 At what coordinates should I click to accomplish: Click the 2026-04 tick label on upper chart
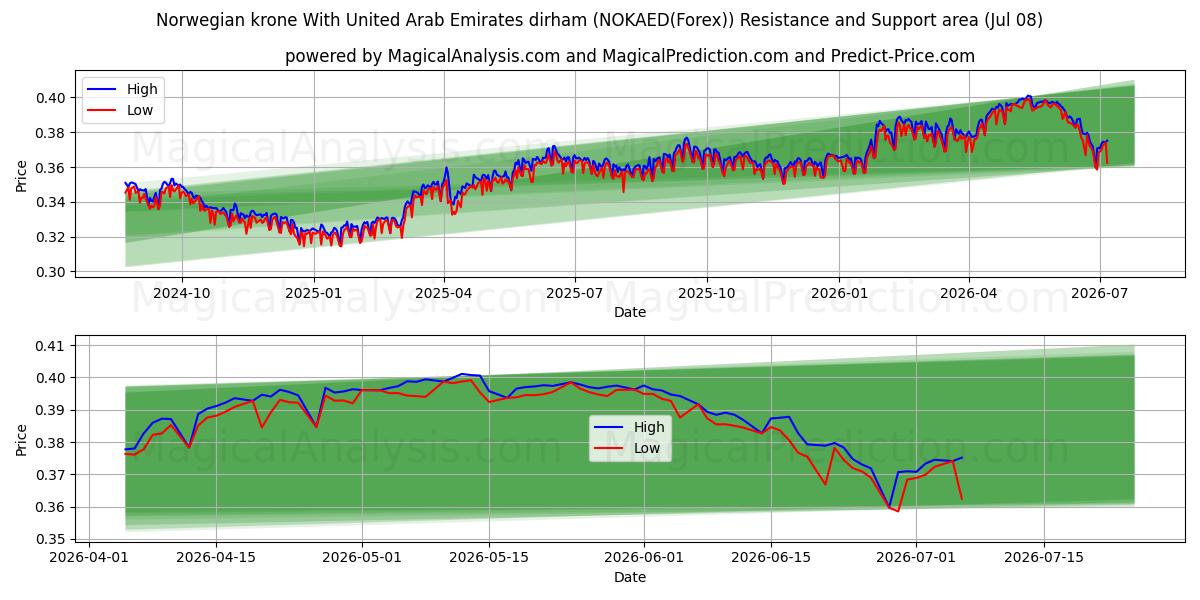[x=969, y=293]
